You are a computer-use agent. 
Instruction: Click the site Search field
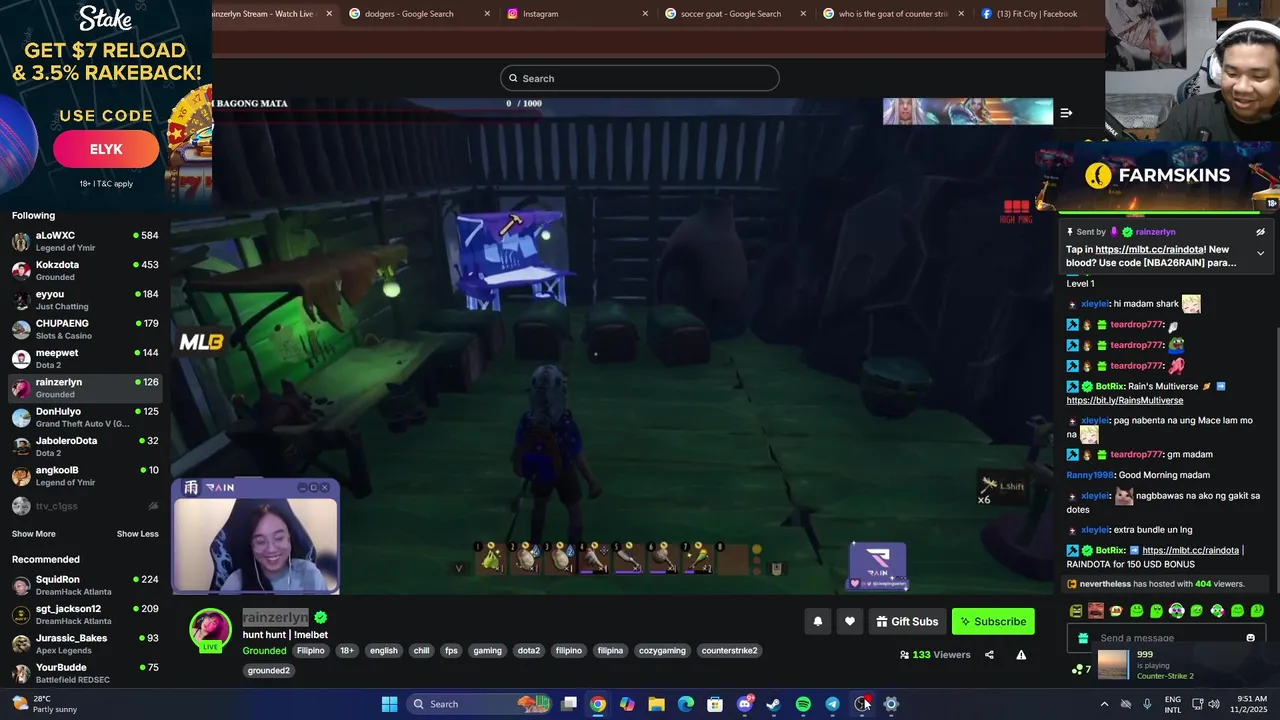click(640, 78)
